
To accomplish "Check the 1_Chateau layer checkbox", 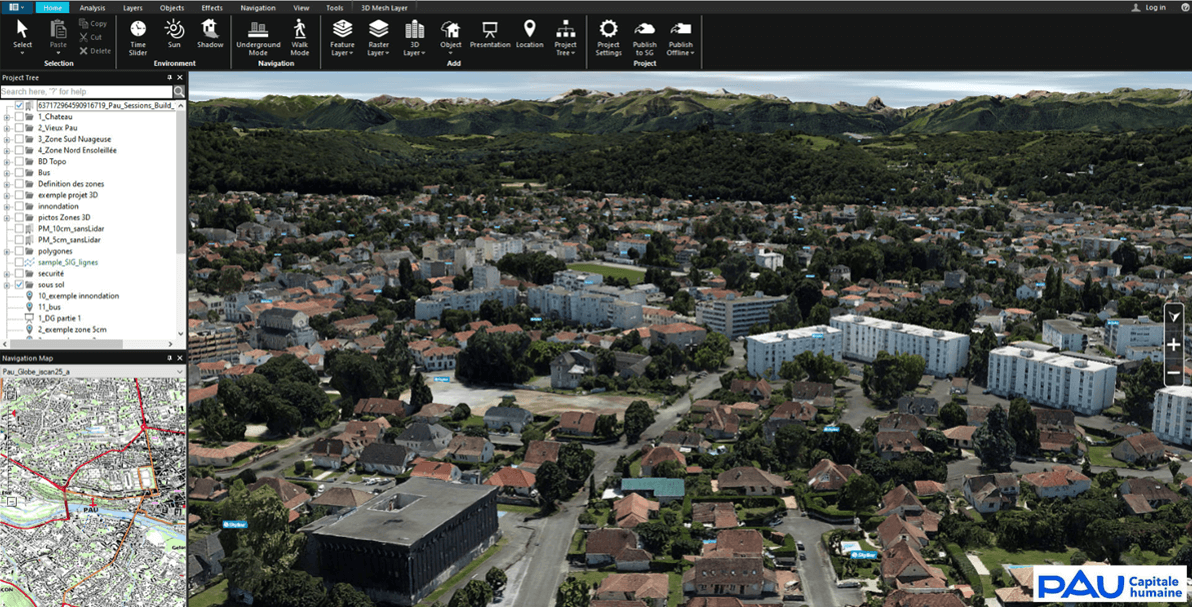I will point(19,117).
